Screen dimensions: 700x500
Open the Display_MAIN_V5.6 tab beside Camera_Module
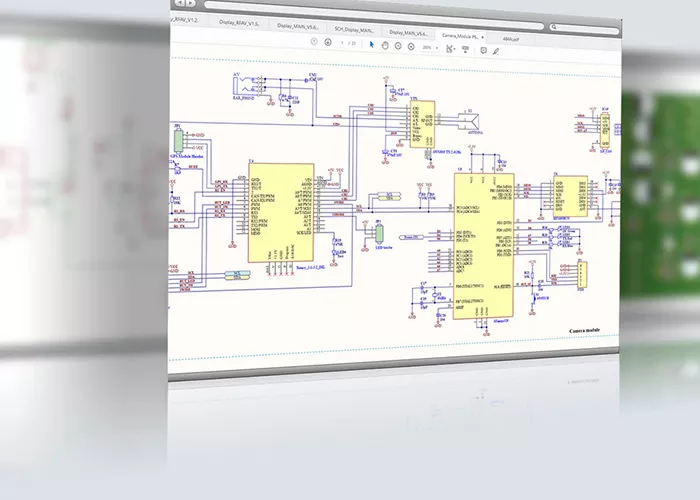[408, 33]
